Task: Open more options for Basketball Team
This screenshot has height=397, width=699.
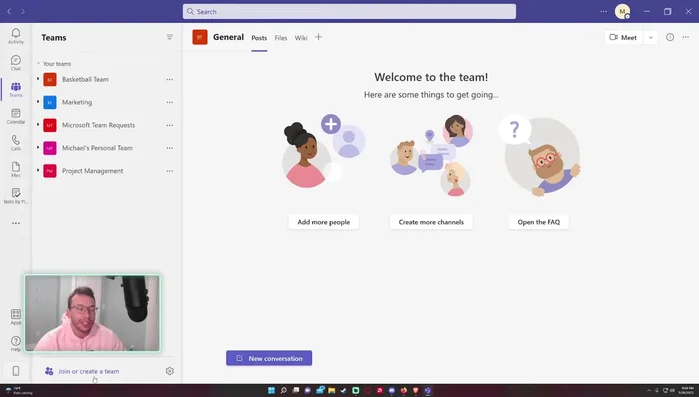Action: [x=169, y=79]
